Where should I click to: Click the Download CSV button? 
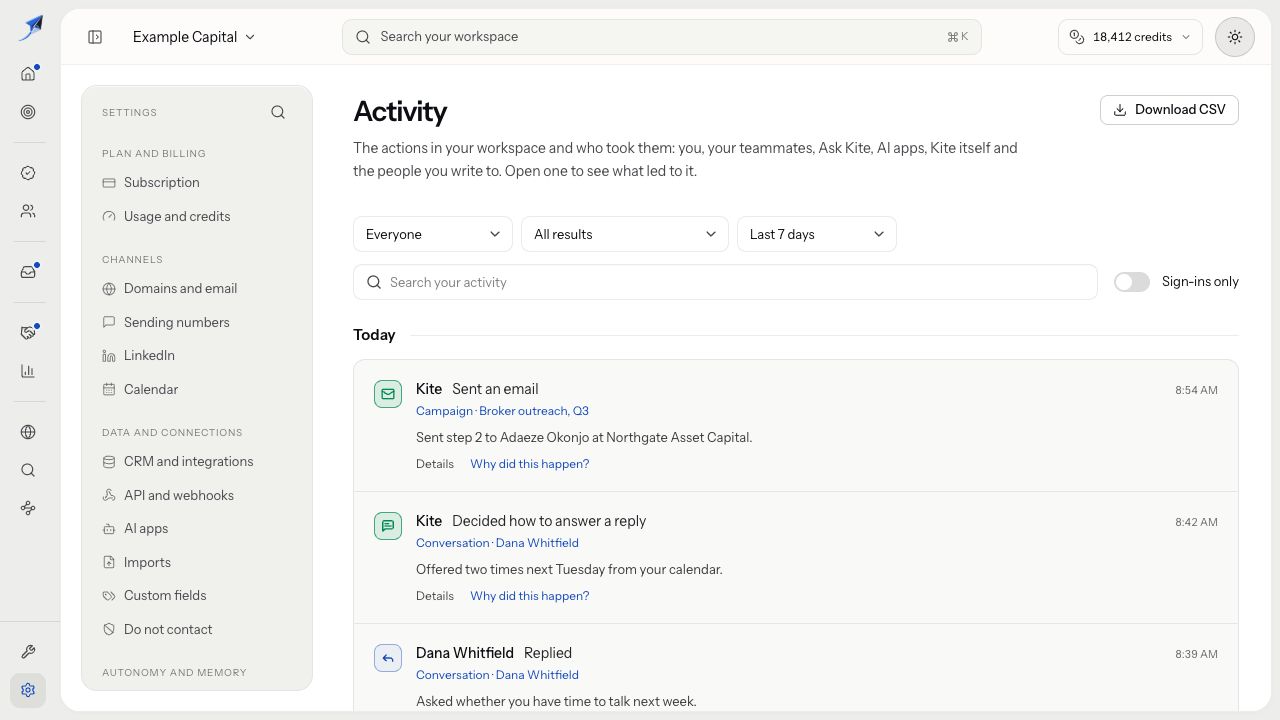coord(1169,110)
